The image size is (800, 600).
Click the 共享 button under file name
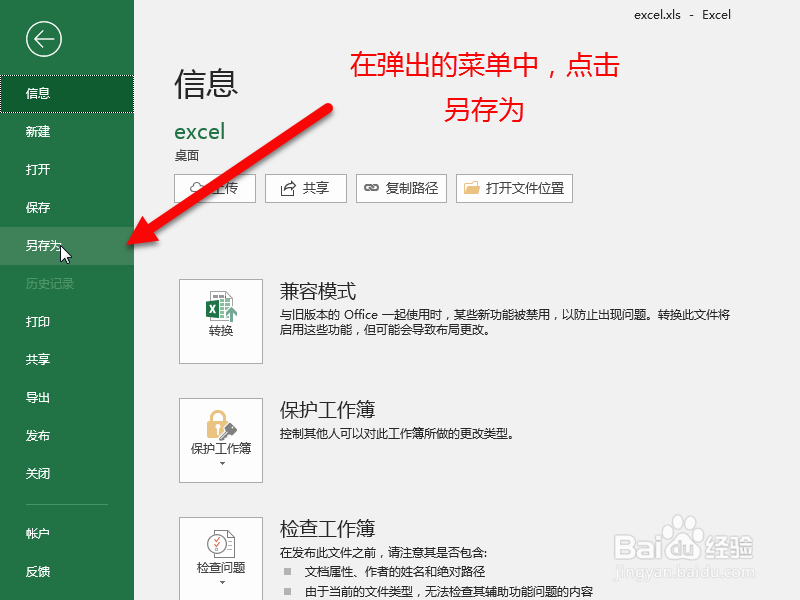[x=306, y=188]
